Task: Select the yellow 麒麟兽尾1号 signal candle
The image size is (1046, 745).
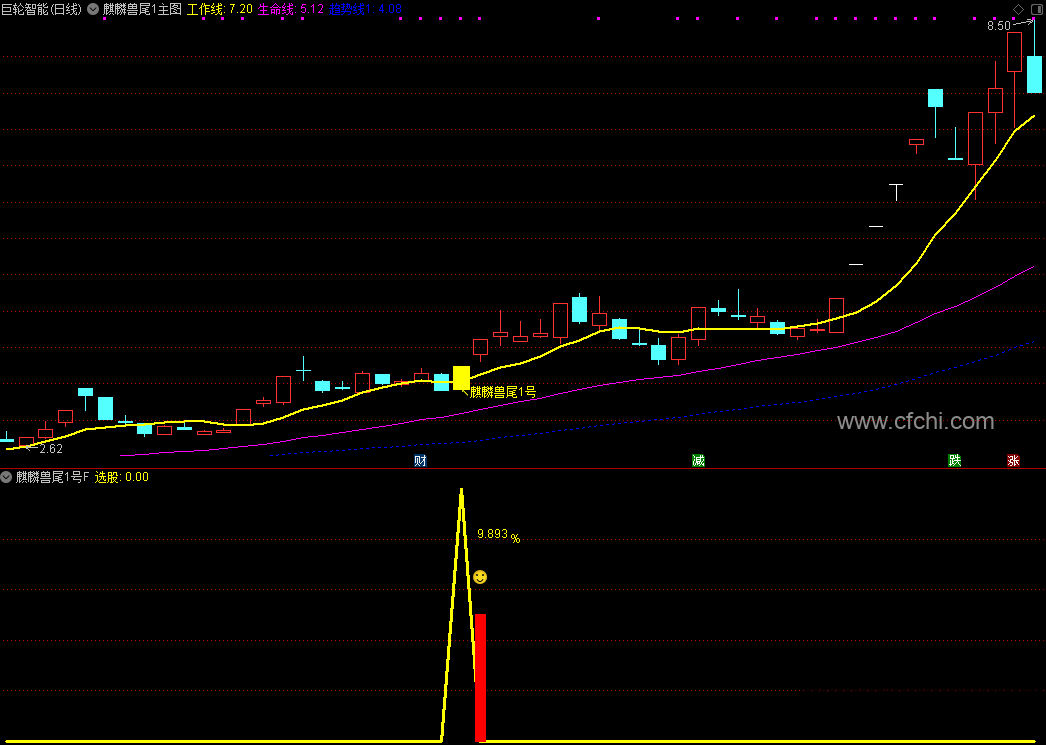Action: (x=461, y=378)
